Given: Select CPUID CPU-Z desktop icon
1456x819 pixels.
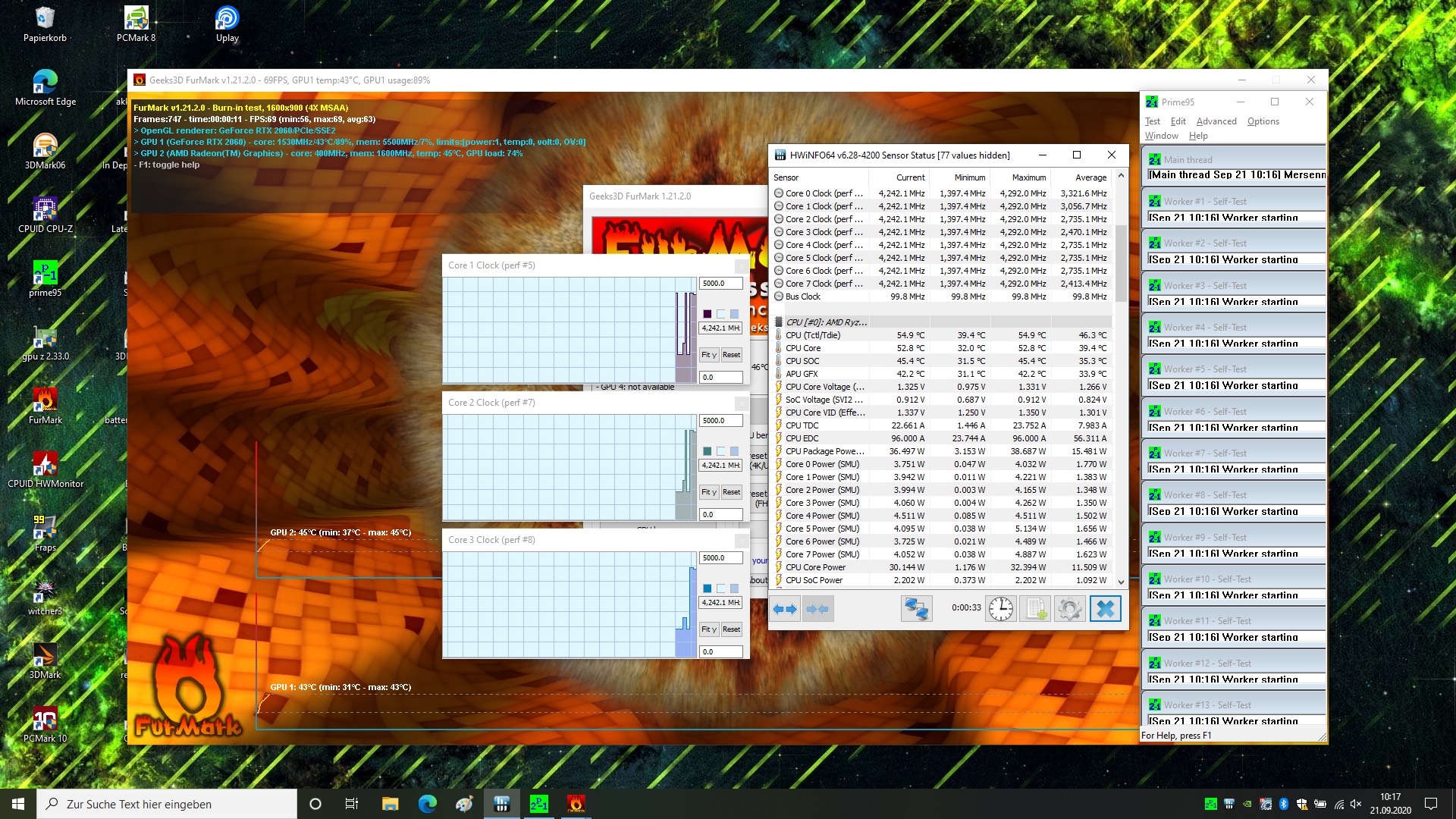Looking at the screenshot, I should click(x=45, y=215).
